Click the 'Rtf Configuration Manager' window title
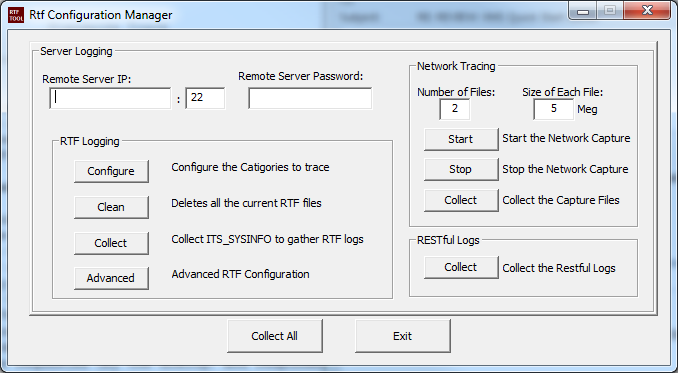The height and width of the screenshot is (373, 678). [x=101, y=15]
